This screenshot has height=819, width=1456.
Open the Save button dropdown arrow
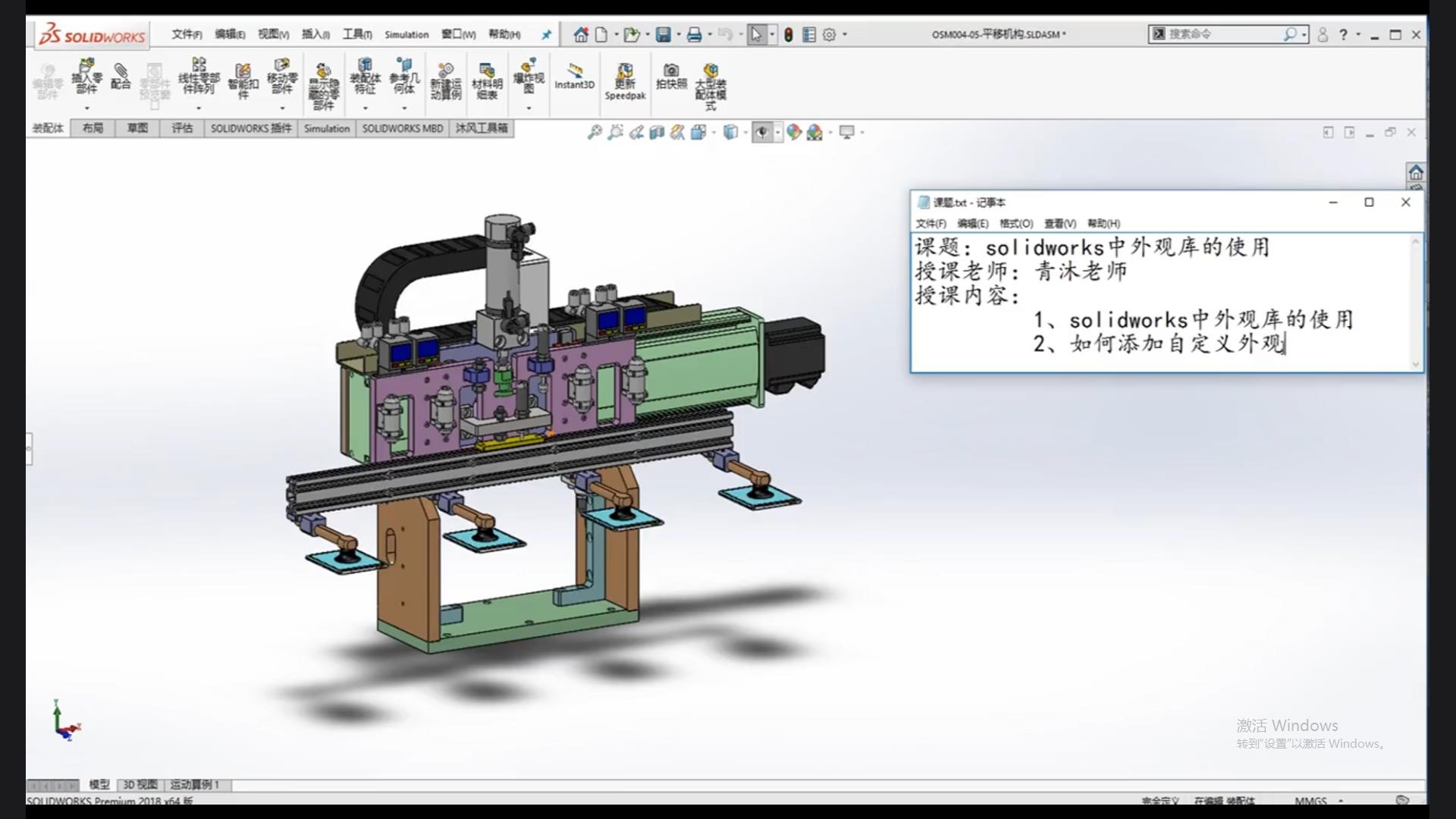678,35
